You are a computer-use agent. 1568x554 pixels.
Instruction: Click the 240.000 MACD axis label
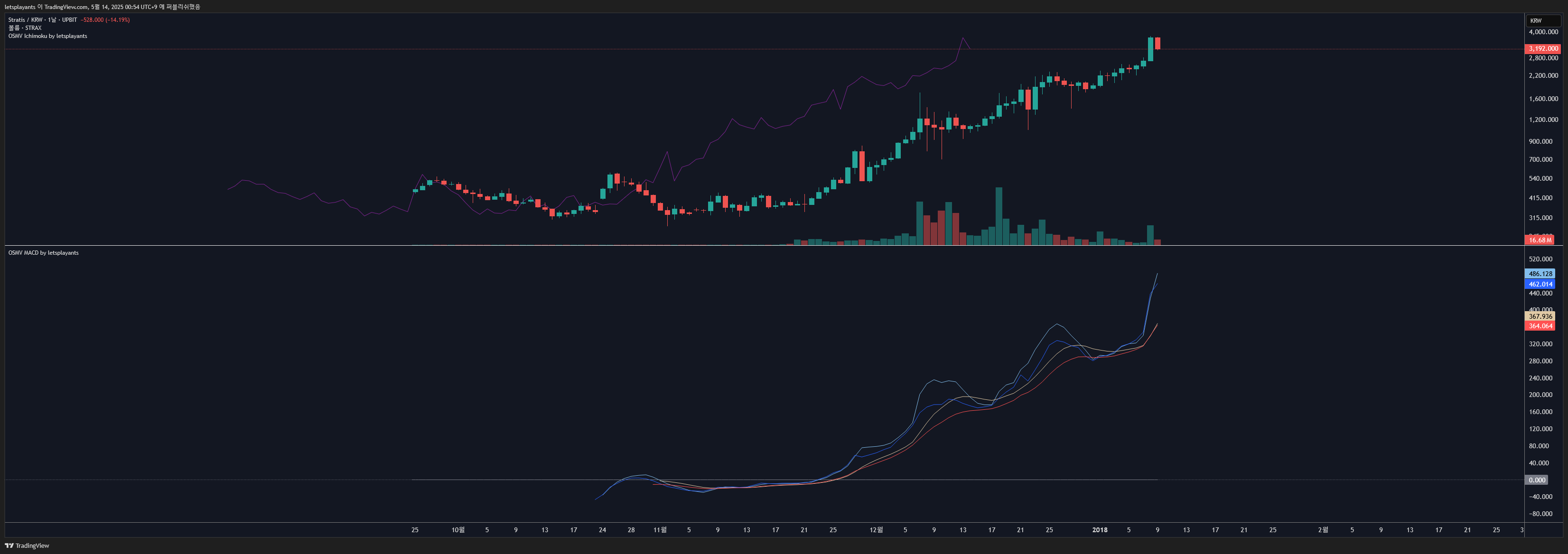pyautogui.click(x=1540, y=378)
